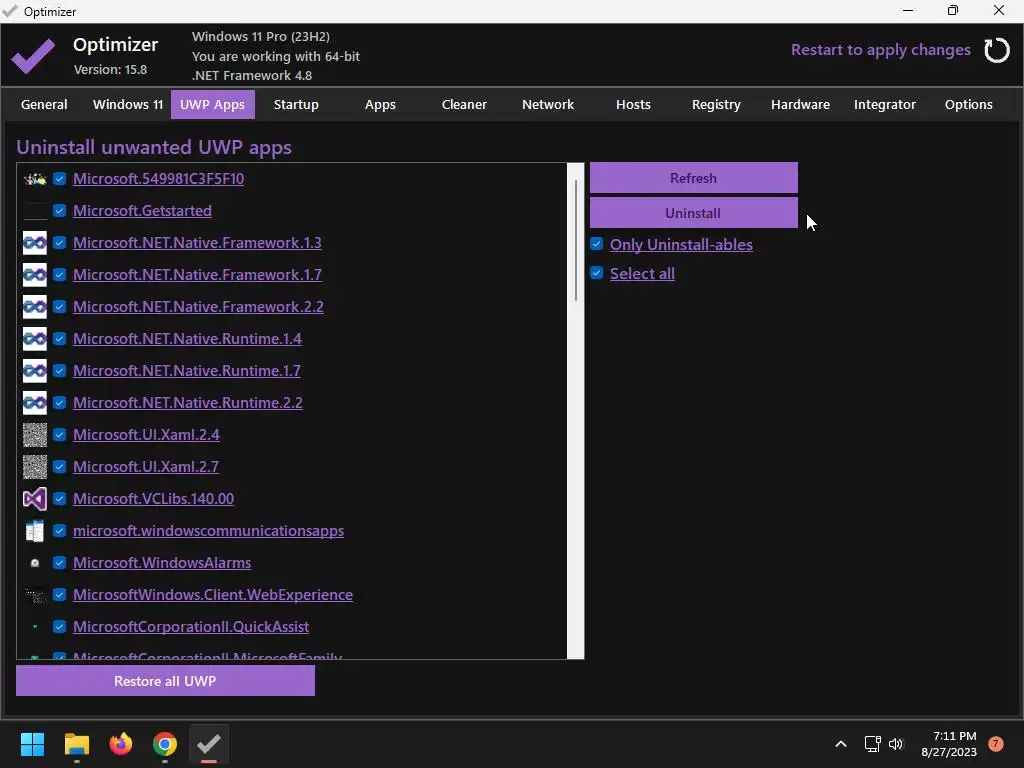Screen dimensions: 1024x768
Task: Open the Hardware tab
Action: point(800,104)
